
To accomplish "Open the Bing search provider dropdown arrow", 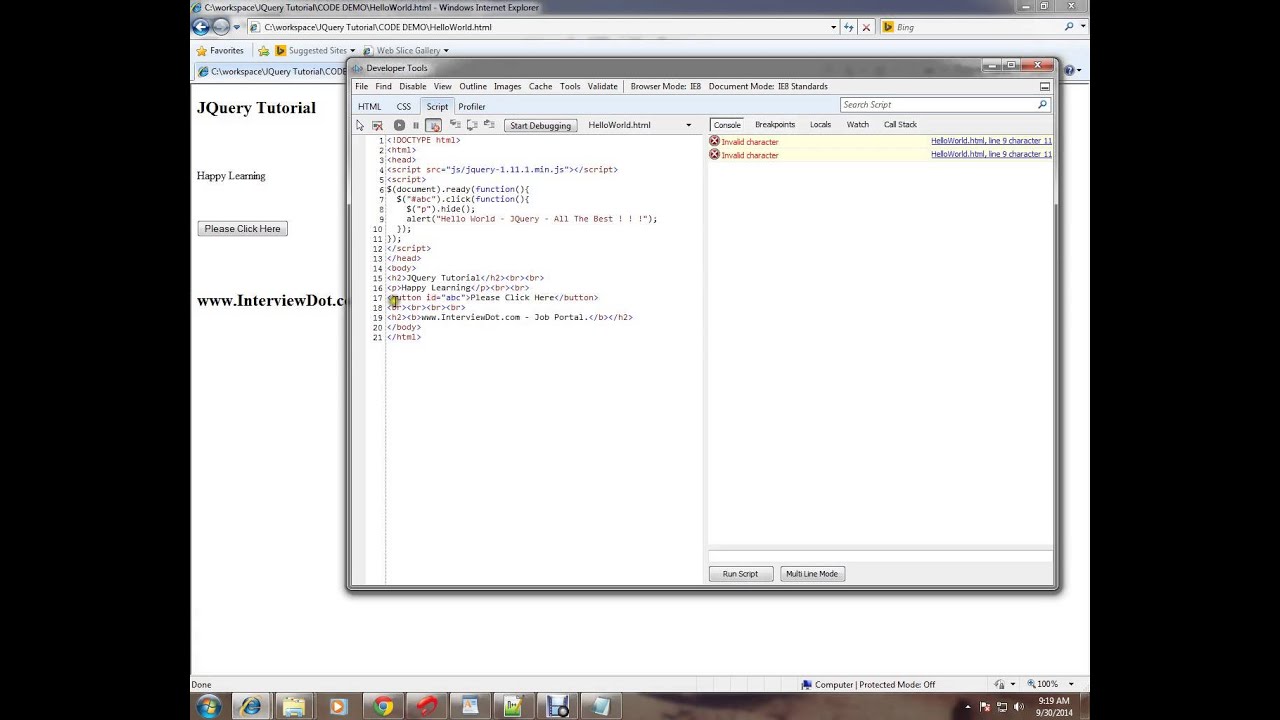I will point(1083,27).
